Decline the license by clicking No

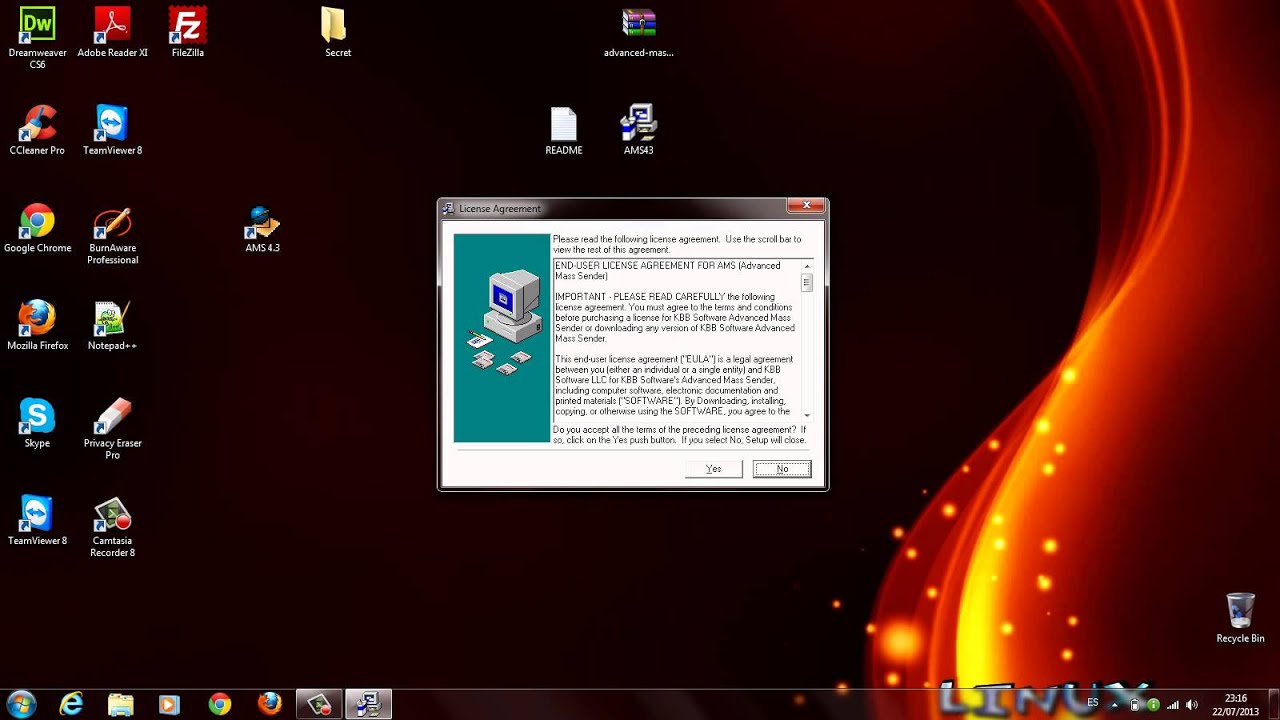782,469
